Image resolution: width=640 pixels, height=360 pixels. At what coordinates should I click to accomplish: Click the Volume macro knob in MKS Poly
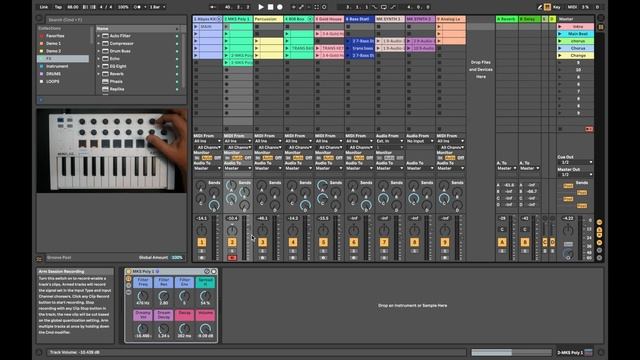[x=205, y=329]
